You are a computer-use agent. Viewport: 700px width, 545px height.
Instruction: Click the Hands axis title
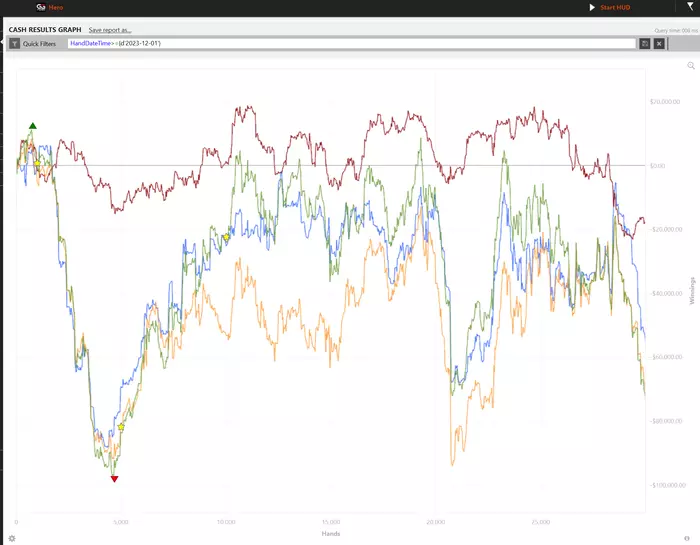pos(331,533)
